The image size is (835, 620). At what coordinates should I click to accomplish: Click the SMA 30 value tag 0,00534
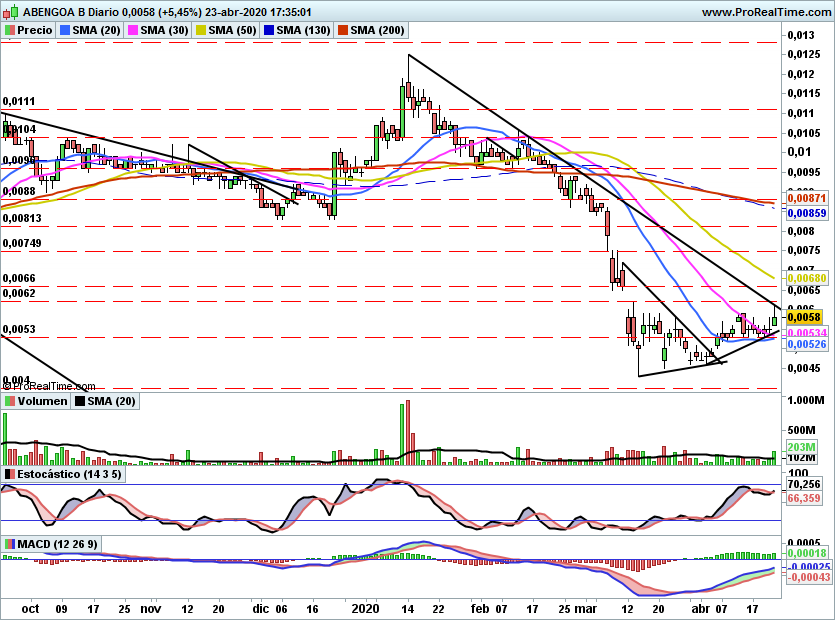(807, 333)
